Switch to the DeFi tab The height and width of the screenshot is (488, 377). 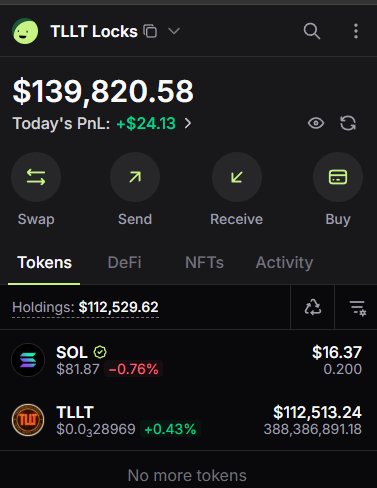click(x=125, y=262)
